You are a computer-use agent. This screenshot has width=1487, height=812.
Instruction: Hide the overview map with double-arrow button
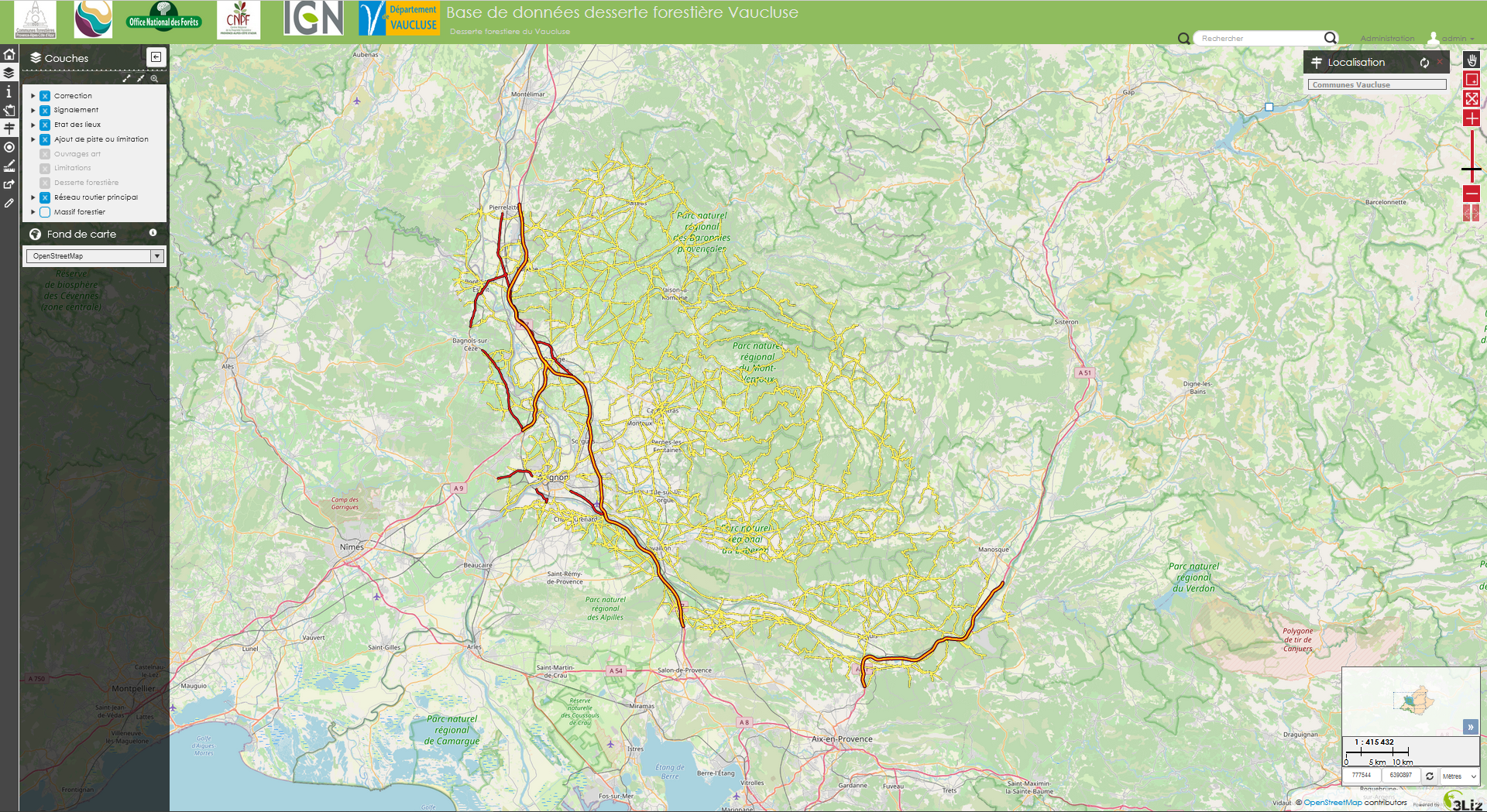tap(1470, 727)
